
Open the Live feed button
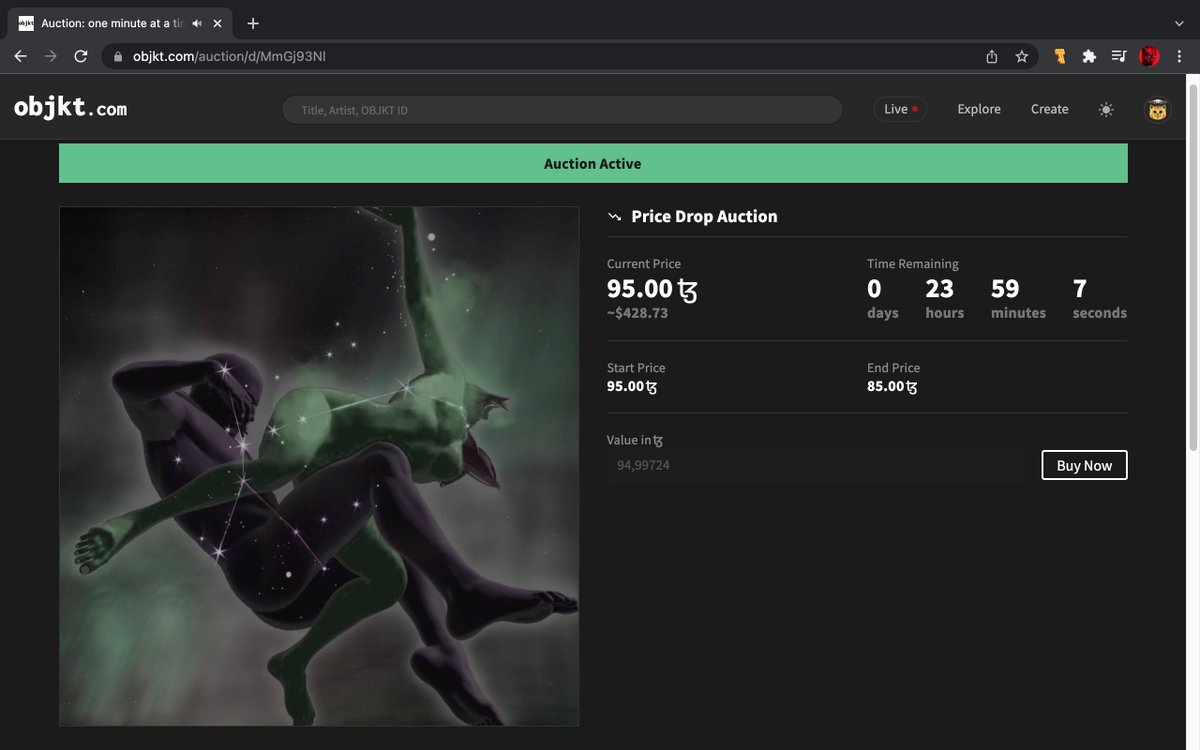900,109
